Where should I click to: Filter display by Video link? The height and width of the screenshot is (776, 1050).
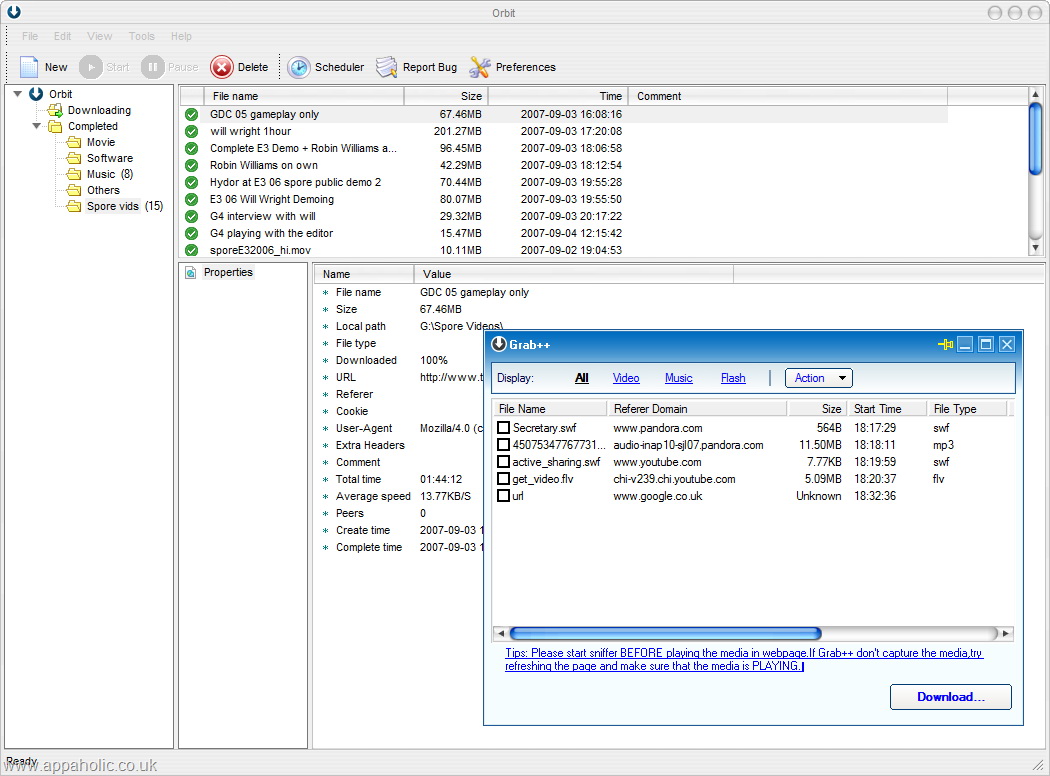(x=626, y=378)
